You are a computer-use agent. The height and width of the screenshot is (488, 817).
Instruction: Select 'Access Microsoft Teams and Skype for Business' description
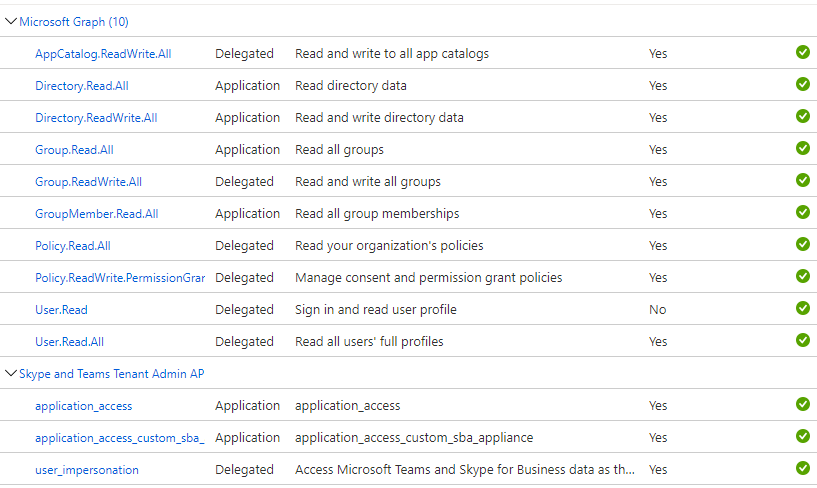click(465, 470)
